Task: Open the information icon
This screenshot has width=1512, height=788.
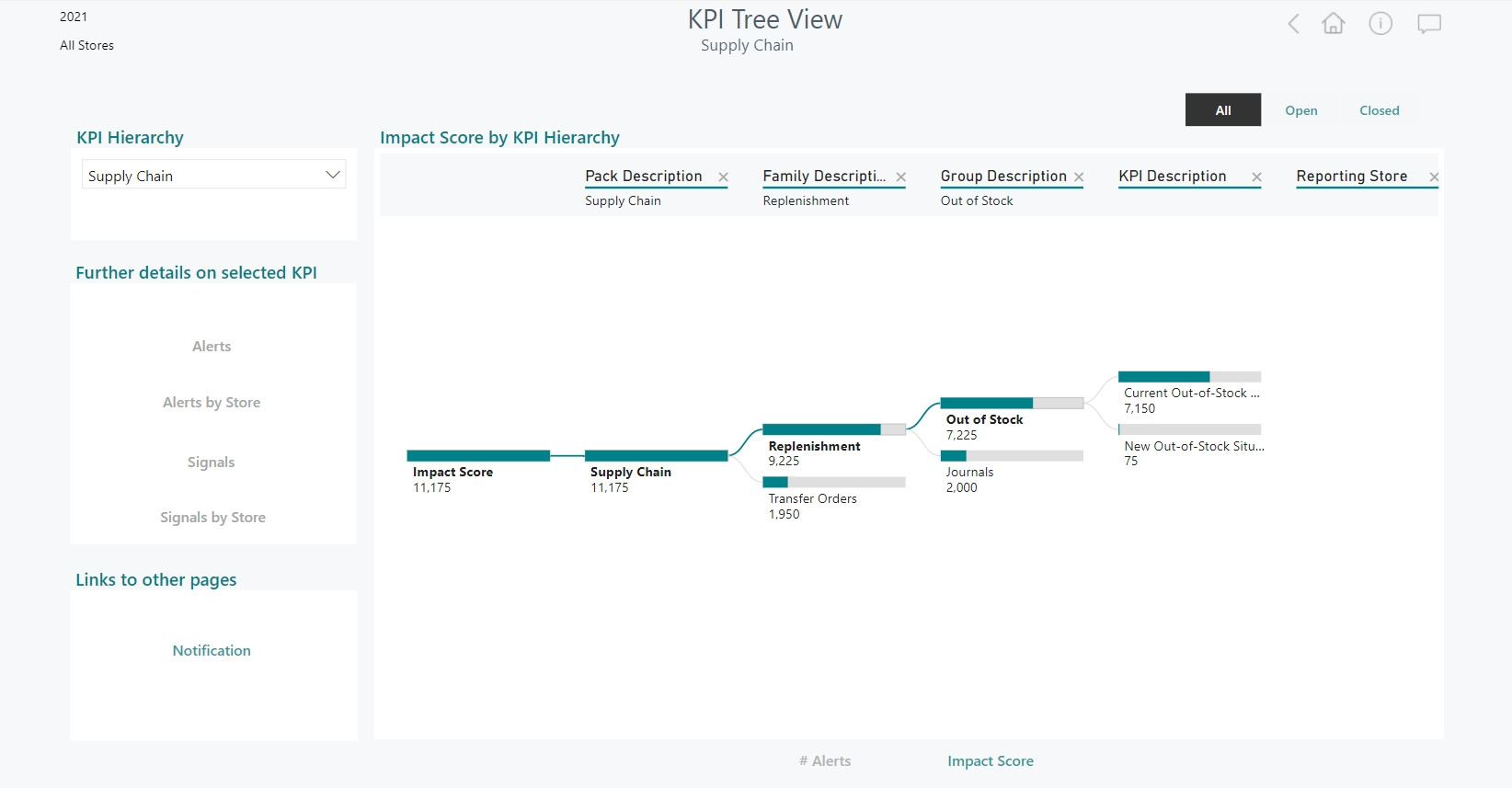Action: (1380, 24)
